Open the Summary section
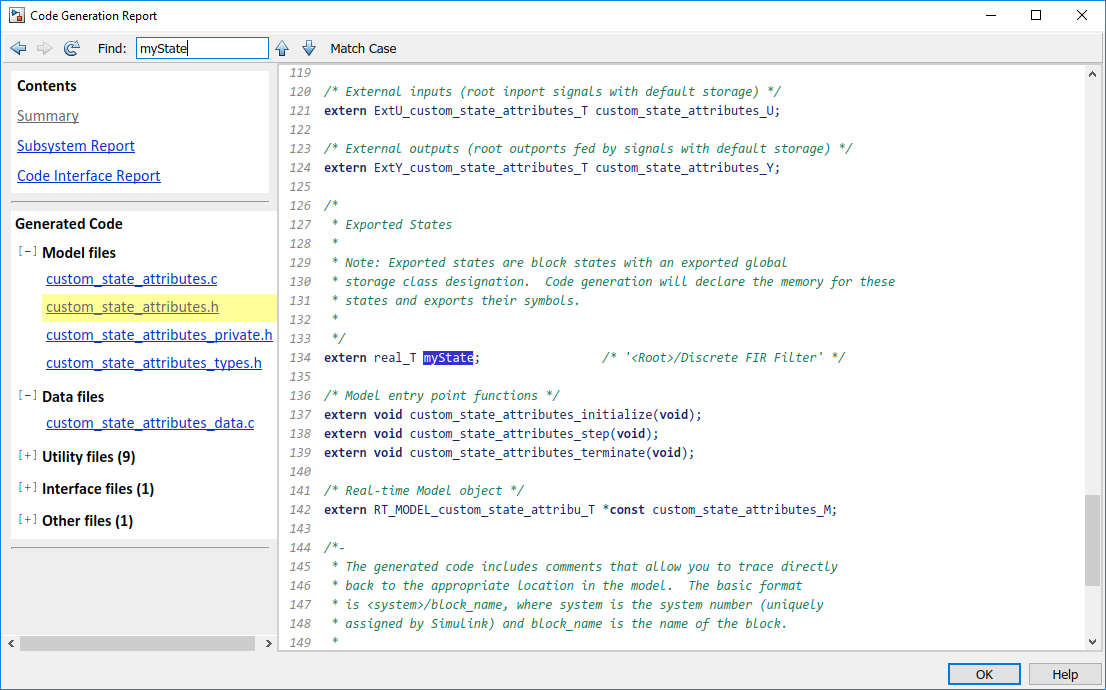Screen dimensions: 1106x690 tap(47, 115)
